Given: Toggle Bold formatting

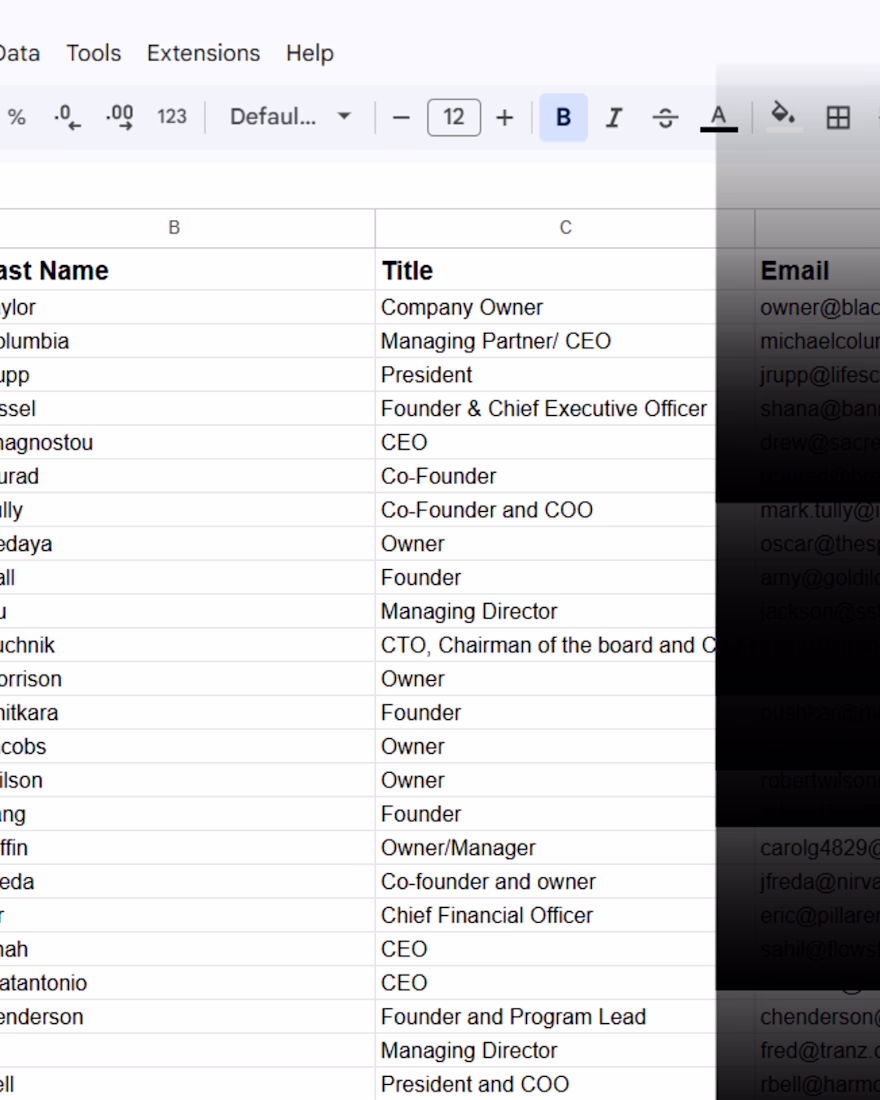Looking at the screenshot, I should tap(564, 117).
